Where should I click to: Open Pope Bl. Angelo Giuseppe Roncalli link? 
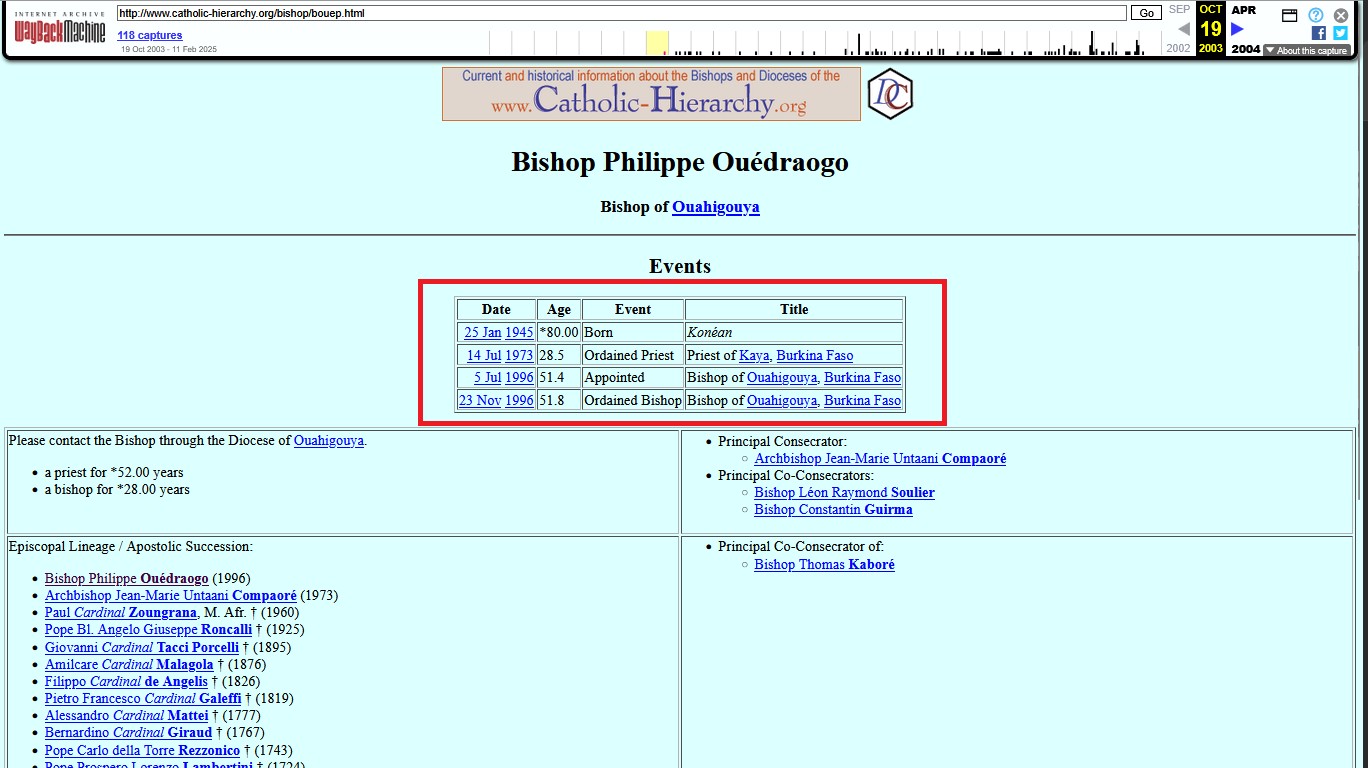148,629
